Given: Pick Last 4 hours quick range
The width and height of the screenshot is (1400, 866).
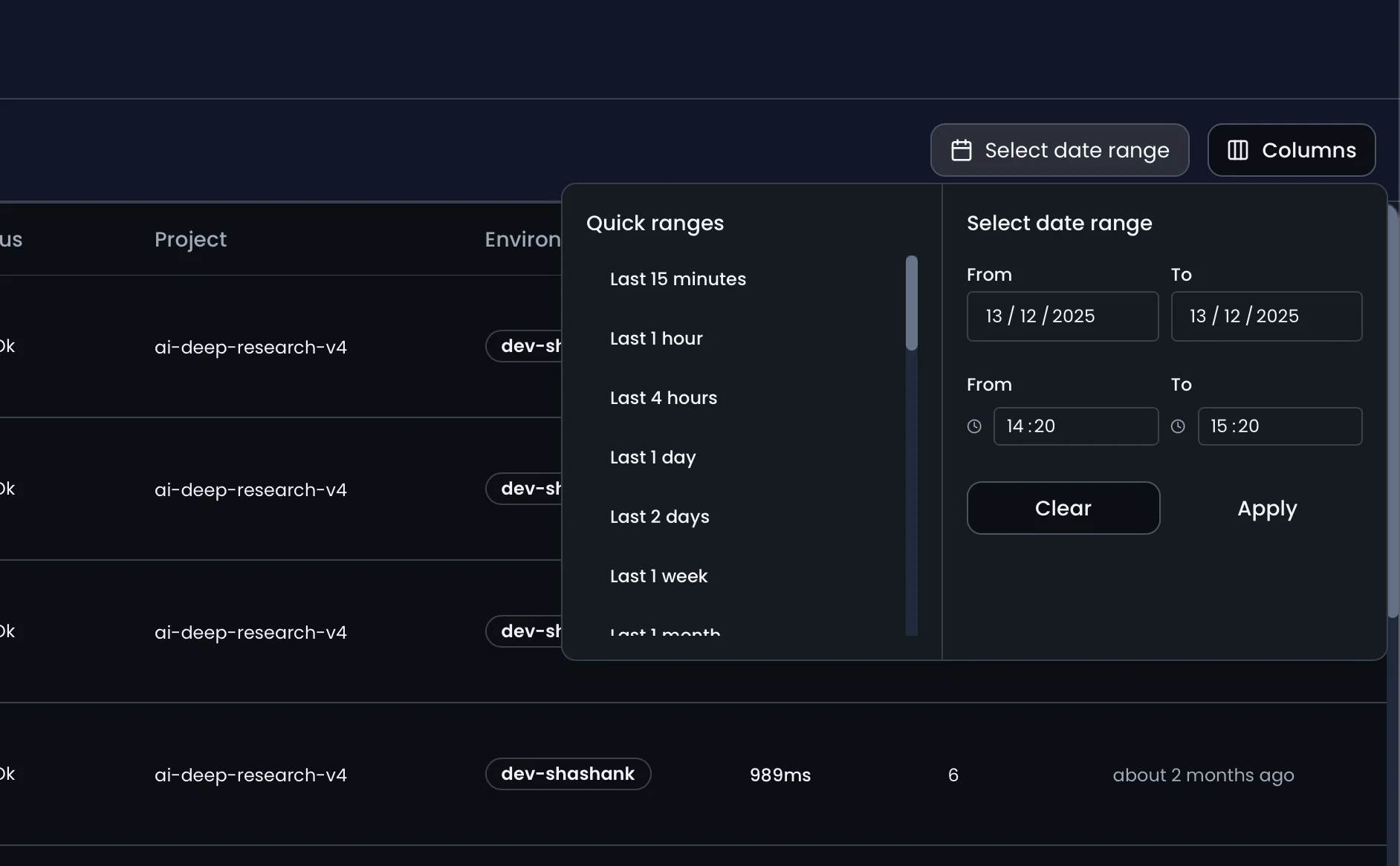Looking at the screenshot, I should (x=663, y=398).
